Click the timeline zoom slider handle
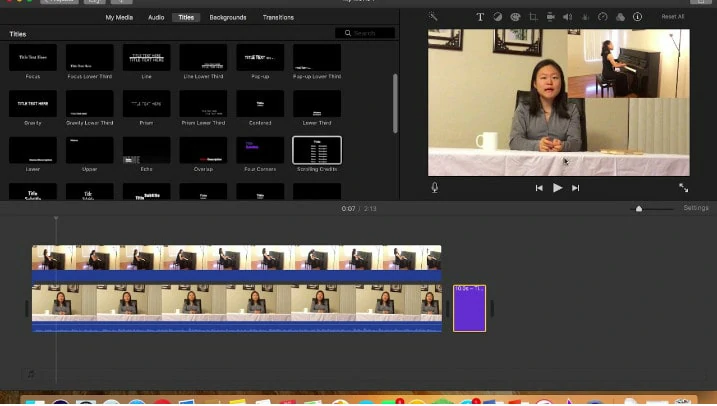 (x=639, y=209)
